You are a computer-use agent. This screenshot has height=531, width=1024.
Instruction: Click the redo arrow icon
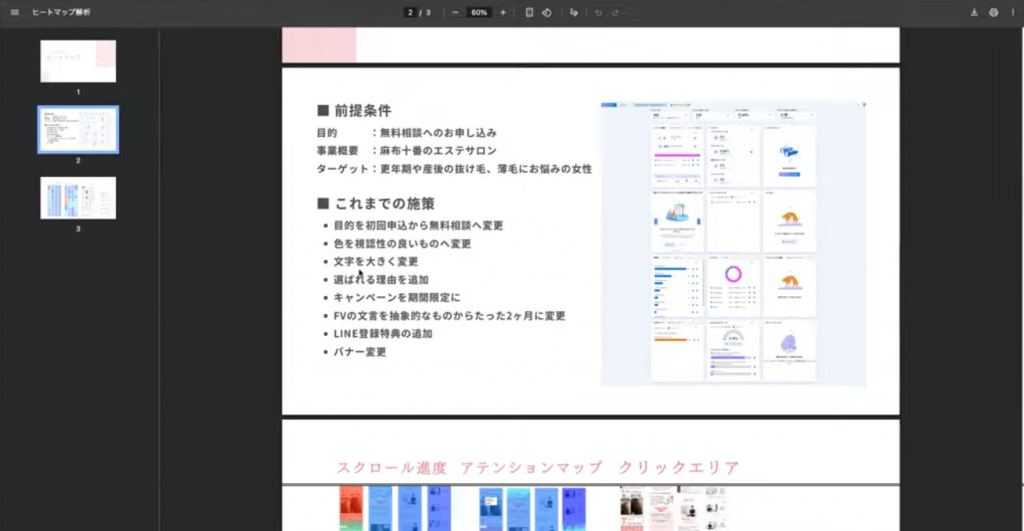tap(615, 12)
